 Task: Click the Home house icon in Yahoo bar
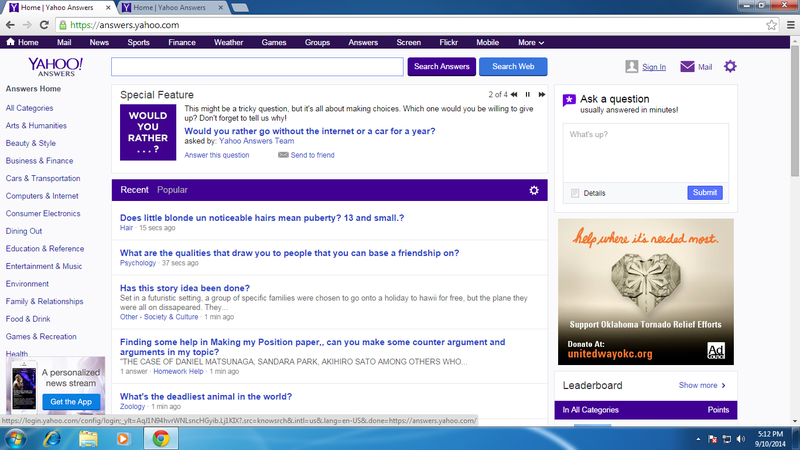(x=10, y=42)
